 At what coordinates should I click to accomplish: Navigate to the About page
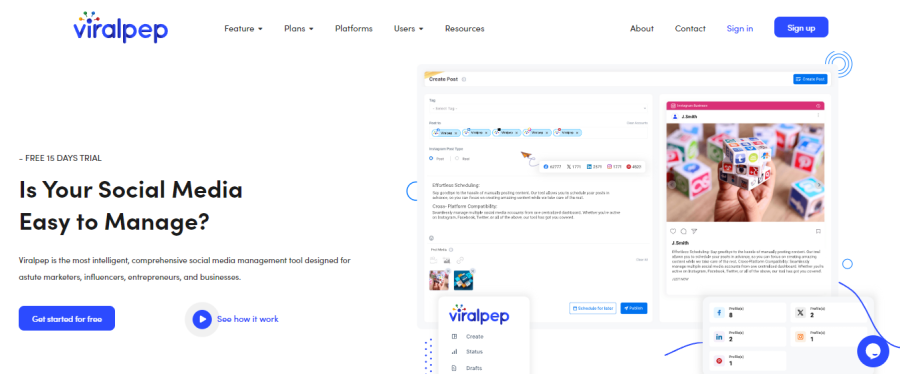[x=642, y=29]
